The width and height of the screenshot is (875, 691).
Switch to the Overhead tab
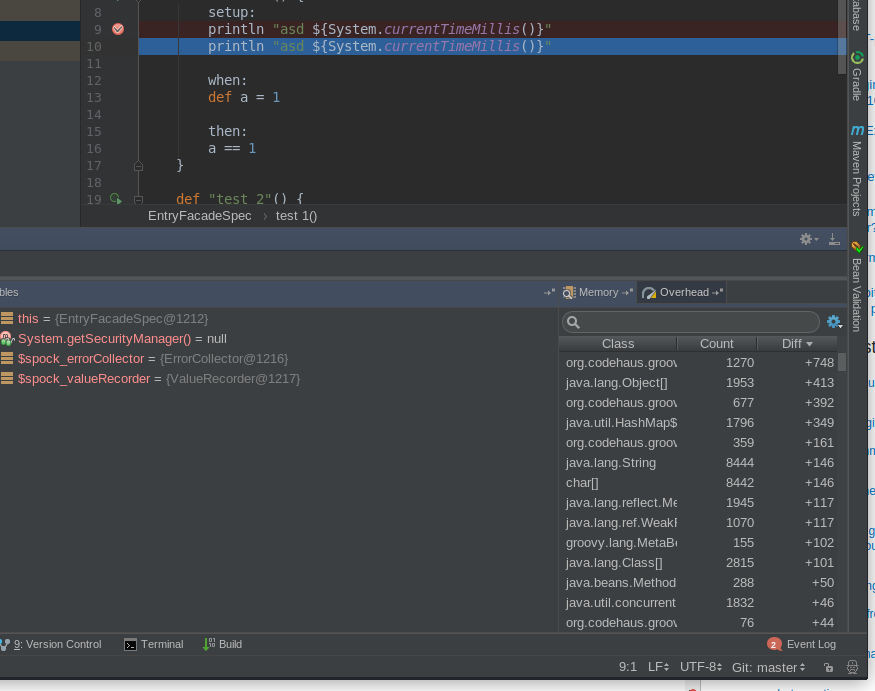[682, 292]
